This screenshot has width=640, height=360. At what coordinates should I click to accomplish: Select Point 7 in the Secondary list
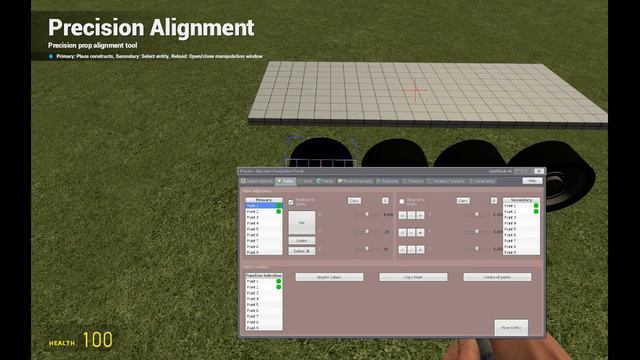pos(521,240)
